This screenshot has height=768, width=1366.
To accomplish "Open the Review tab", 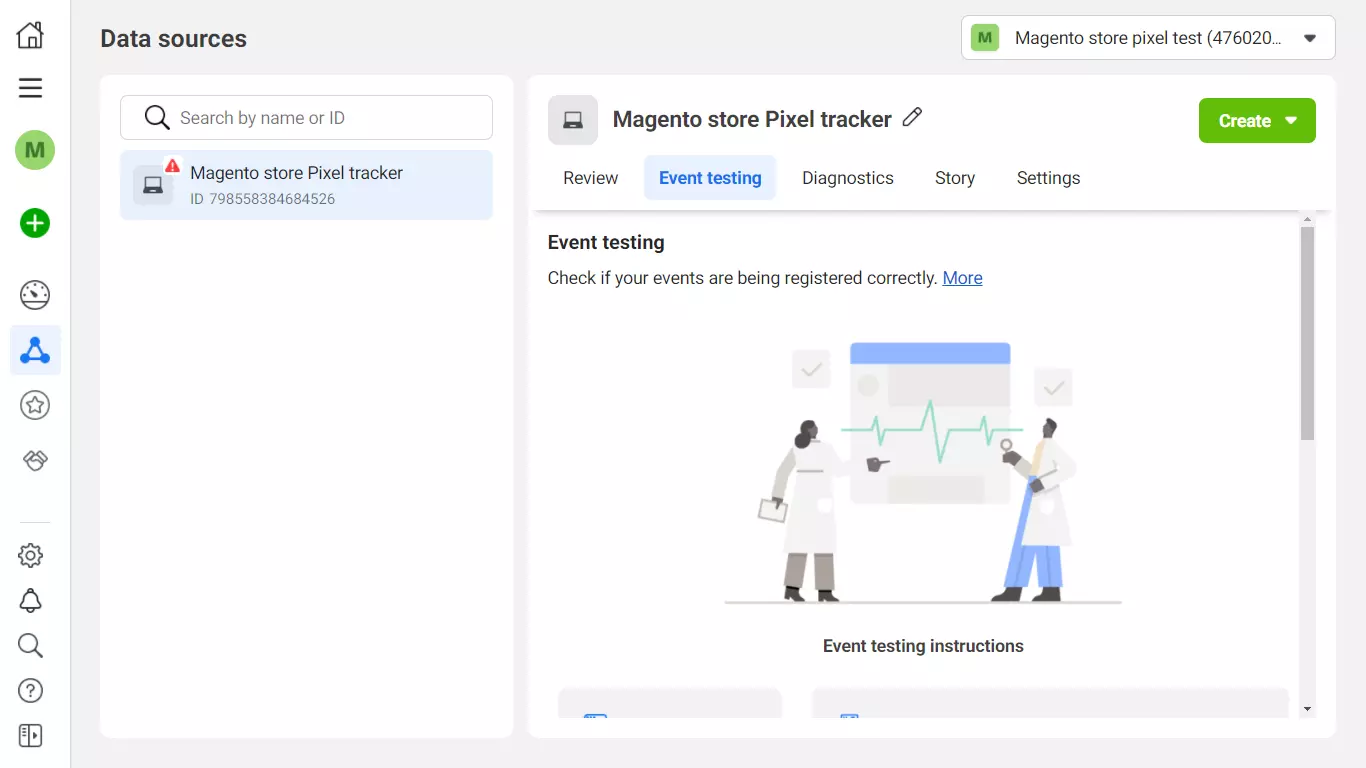I will 590,178.
